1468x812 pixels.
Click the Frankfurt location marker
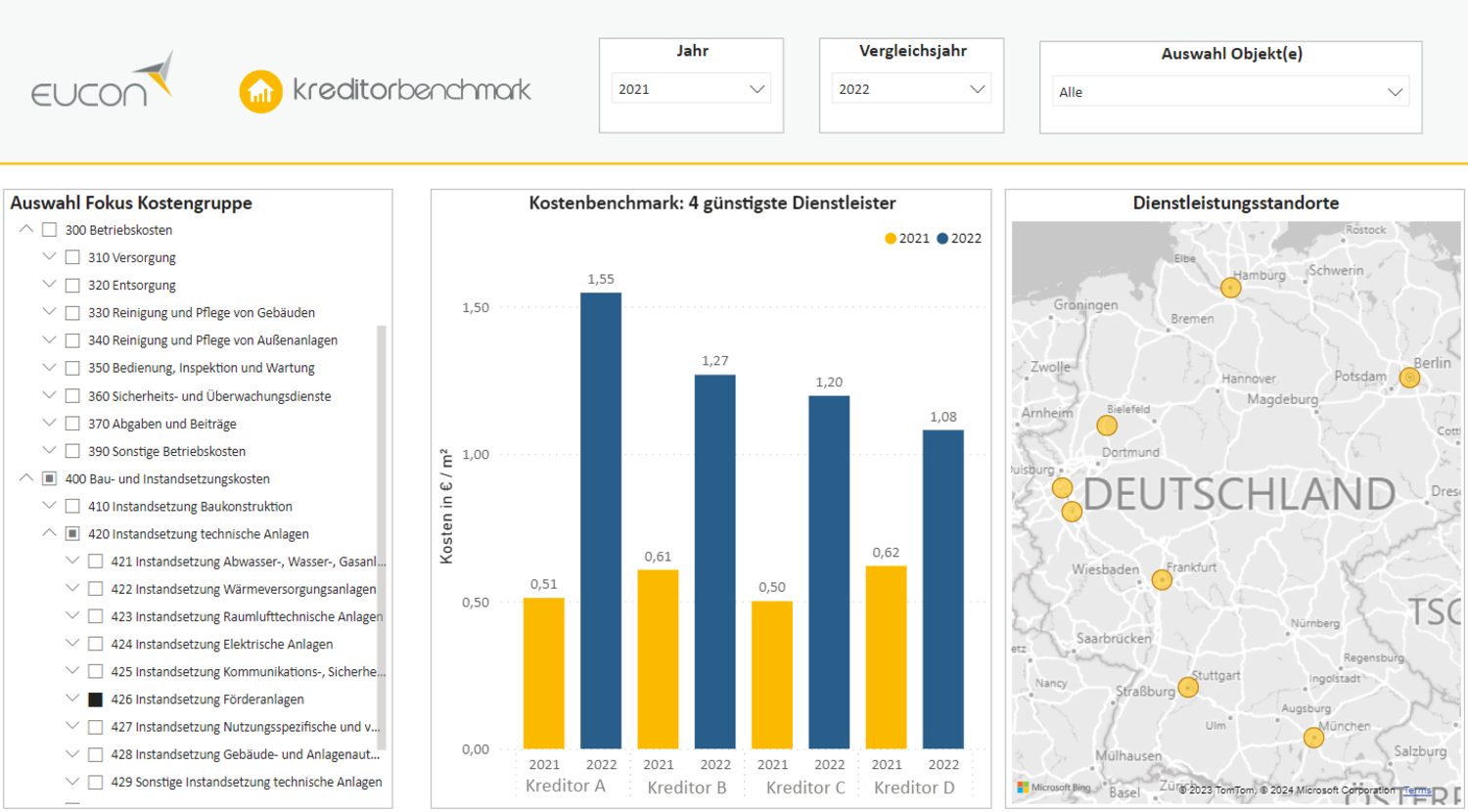point(1162,580)
